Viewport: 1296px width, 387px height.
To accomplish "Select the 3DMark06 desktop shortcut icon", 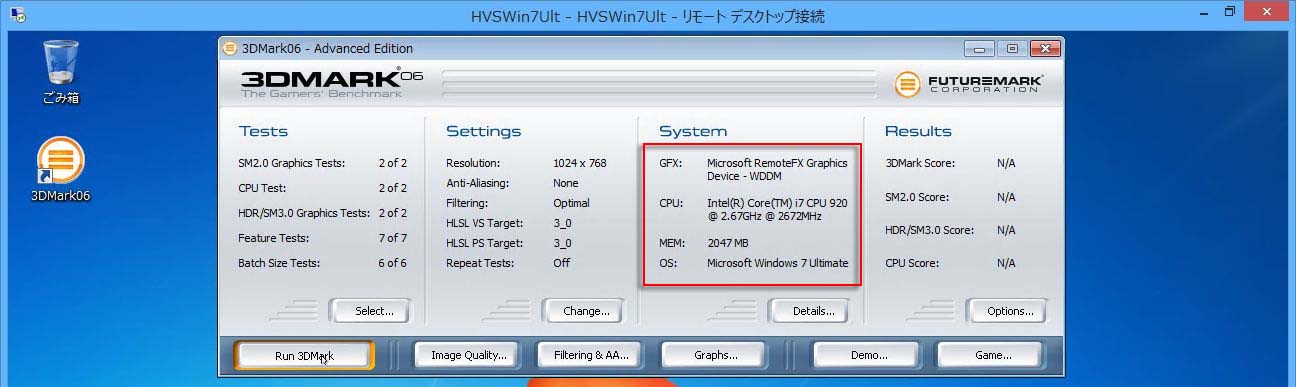I will (61, 170).
